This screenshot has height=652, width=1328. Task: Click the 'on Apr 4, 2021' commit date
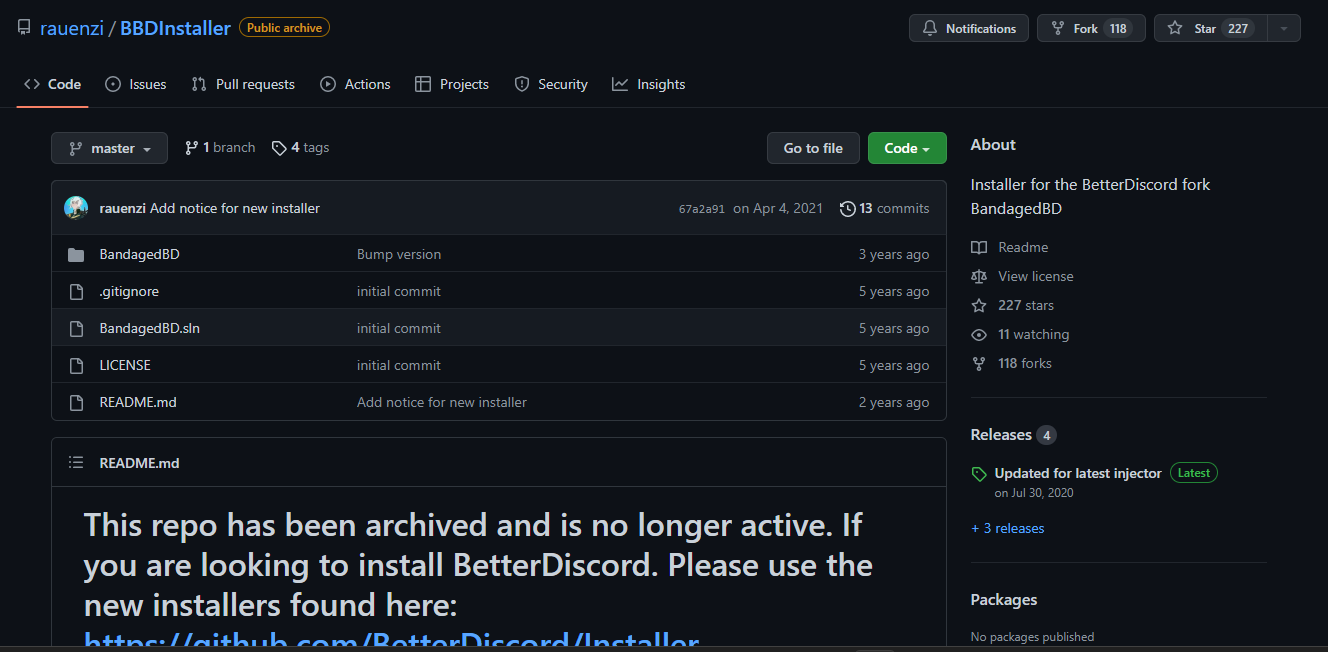pyautogui.click(x=778, y=208)
